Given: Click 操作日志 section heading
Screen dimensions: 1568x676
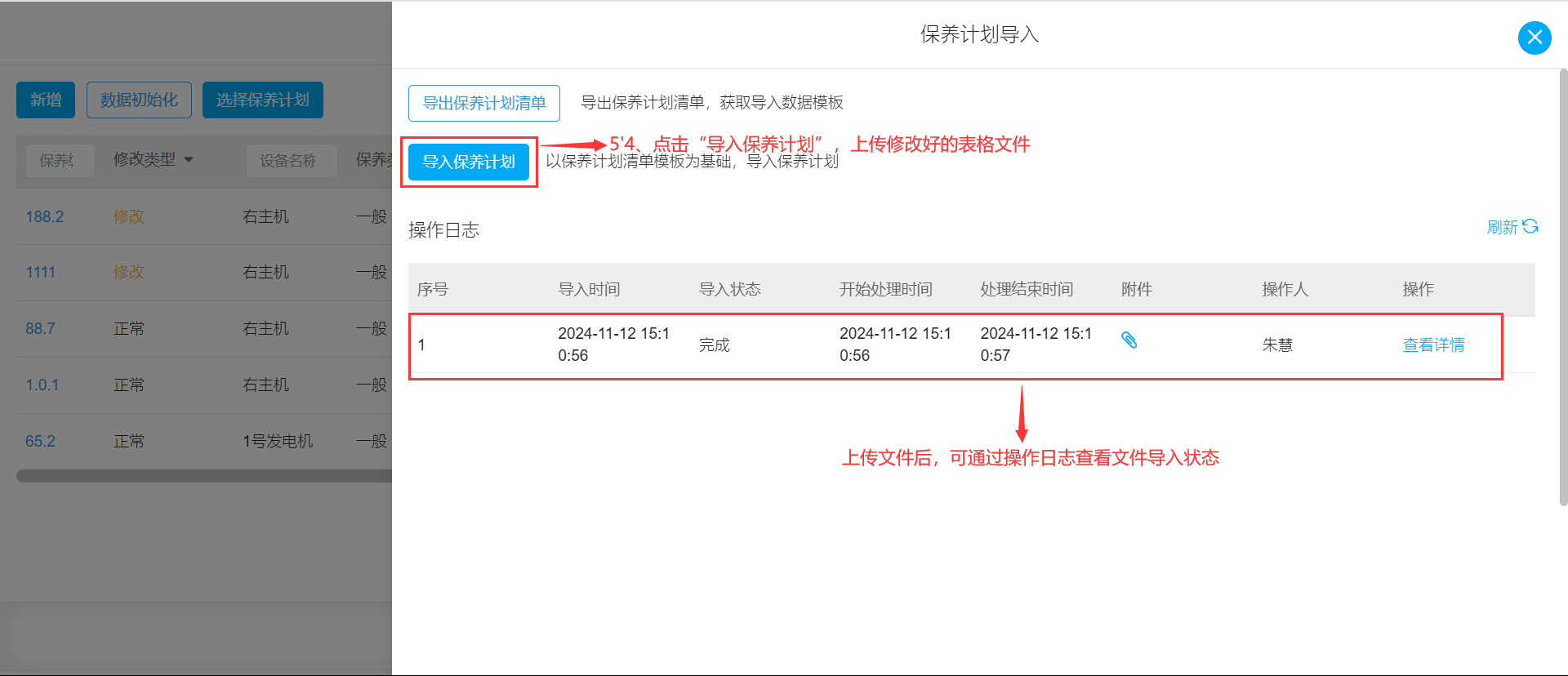Looking at the screenshot, I should pyautogui.click(x=443, y=230).
